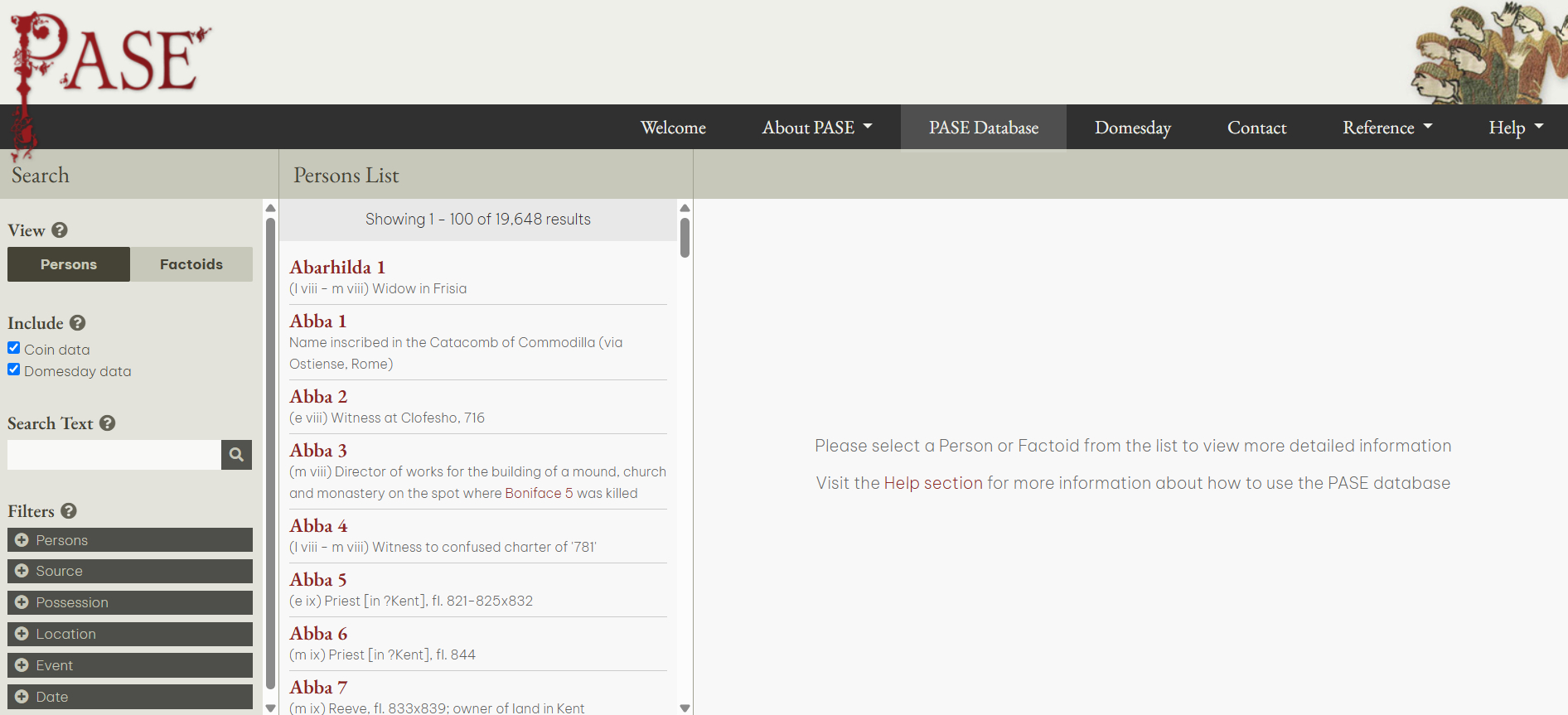Click the Persons List scrollbar thumb
1568x715 pixels.
[x=685, y=238]
